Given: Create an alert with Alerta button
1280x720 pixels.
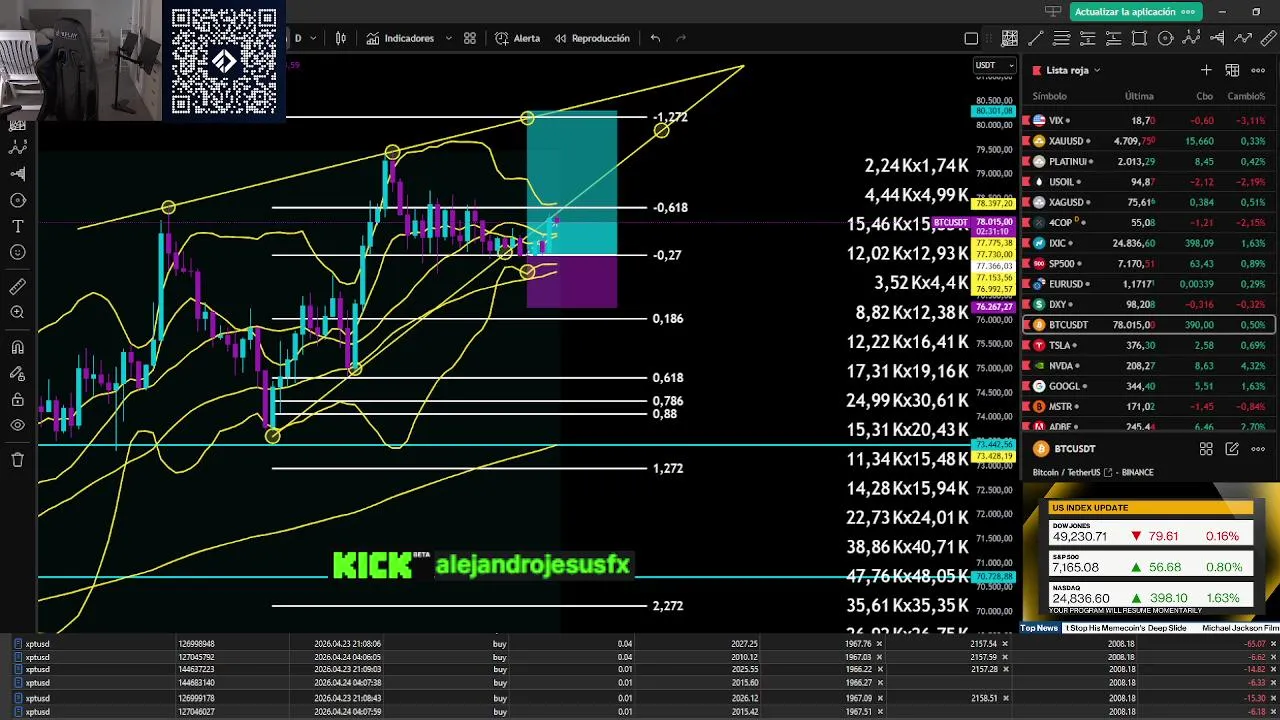Looking at the screenshot, I should pos(517,38).
